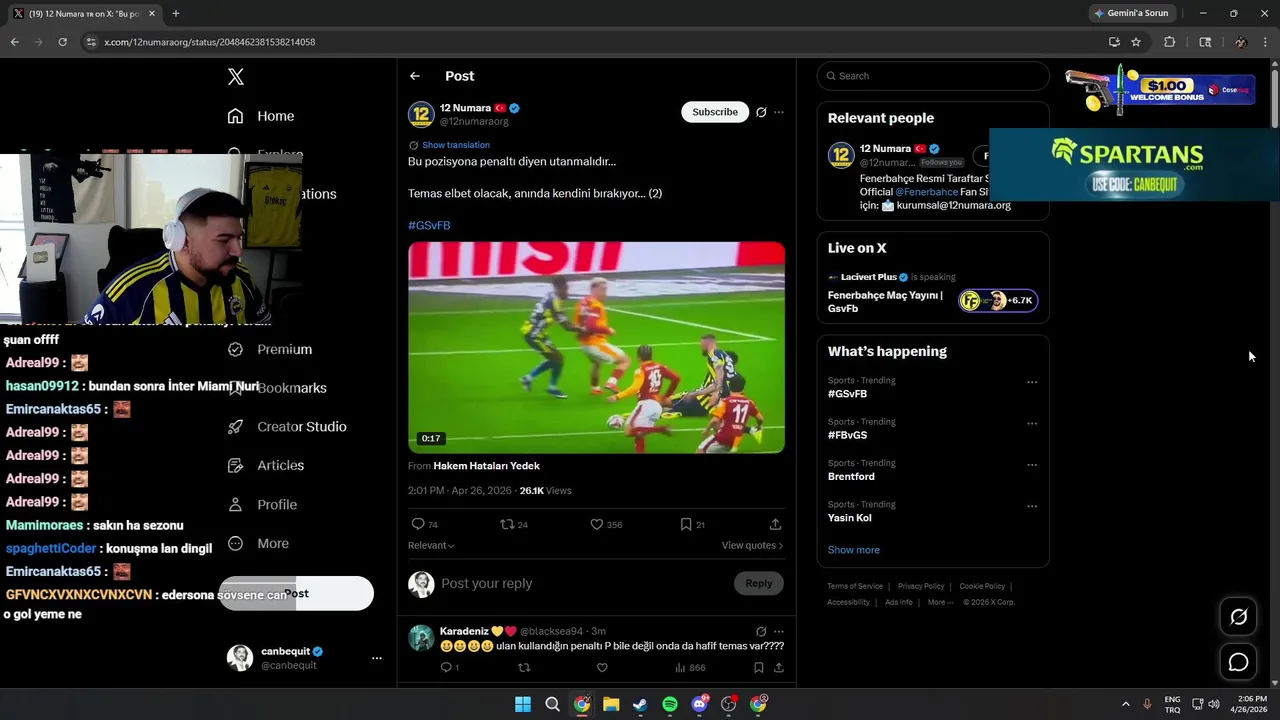Open Articles from the sidebar
1280x720 pixels.
point(266,465)
